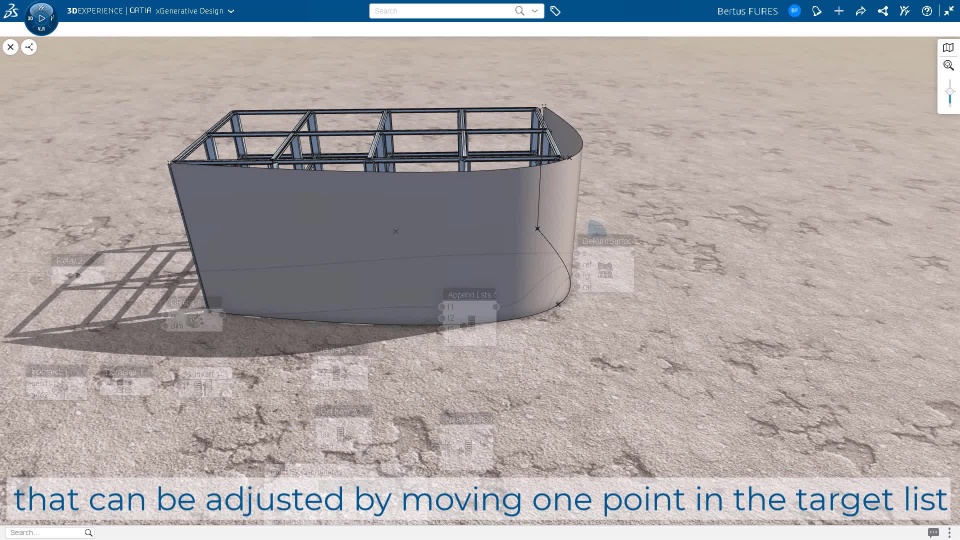Open the chat bubble icon at bottom
This screenshot has width=960, height=540.
933,533
